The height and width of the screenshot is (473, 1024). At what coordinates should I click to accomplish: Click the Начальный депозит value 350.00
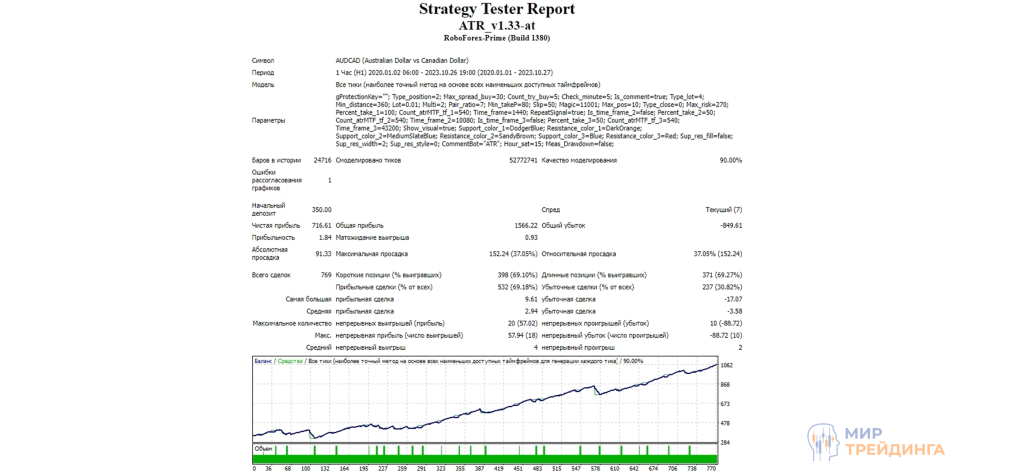(320, 209)
